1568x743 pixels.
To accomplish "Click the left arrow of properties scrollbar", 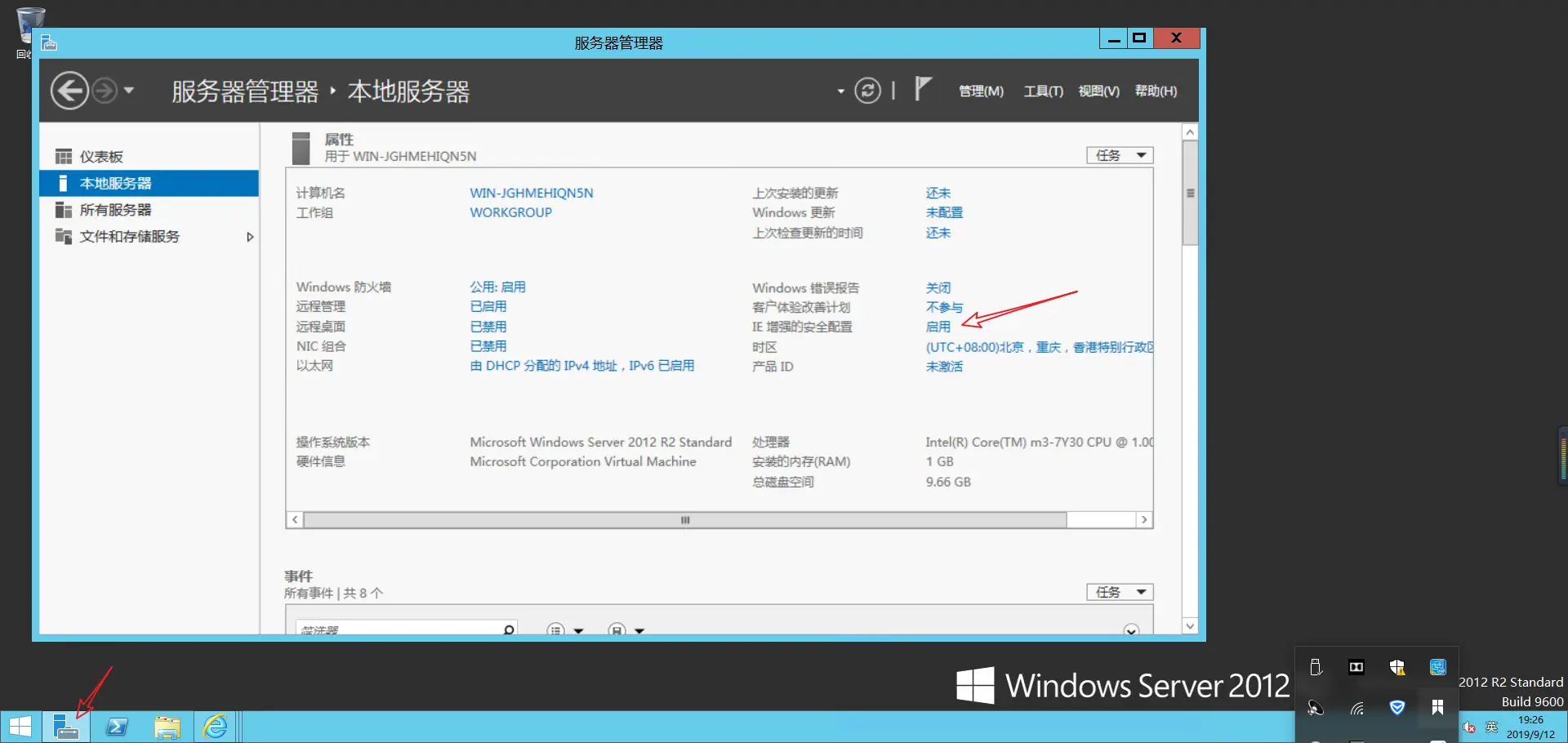I will (x=295, y=520).
